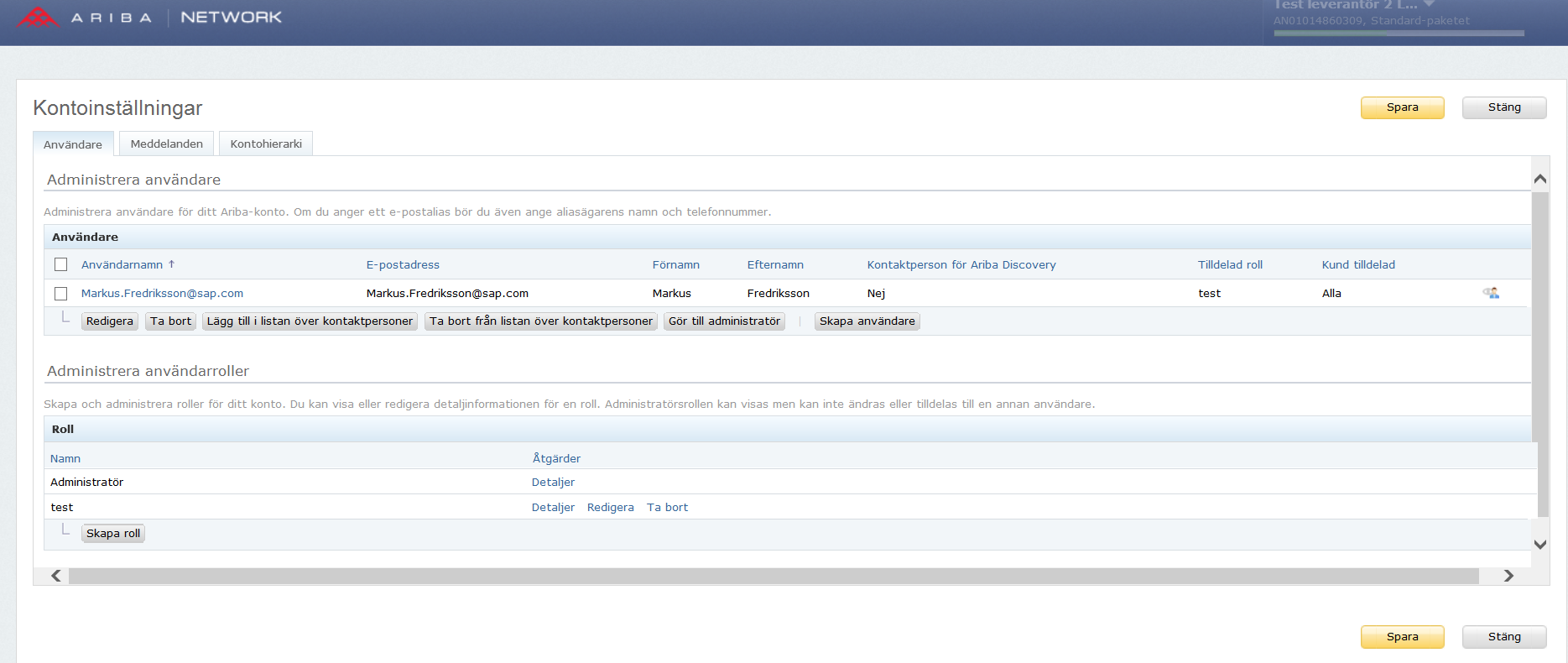Image resolution: width=1568 pixels, height=663 pixels.
Task: Click the Fredriksson last name cell
Action: 778,294
